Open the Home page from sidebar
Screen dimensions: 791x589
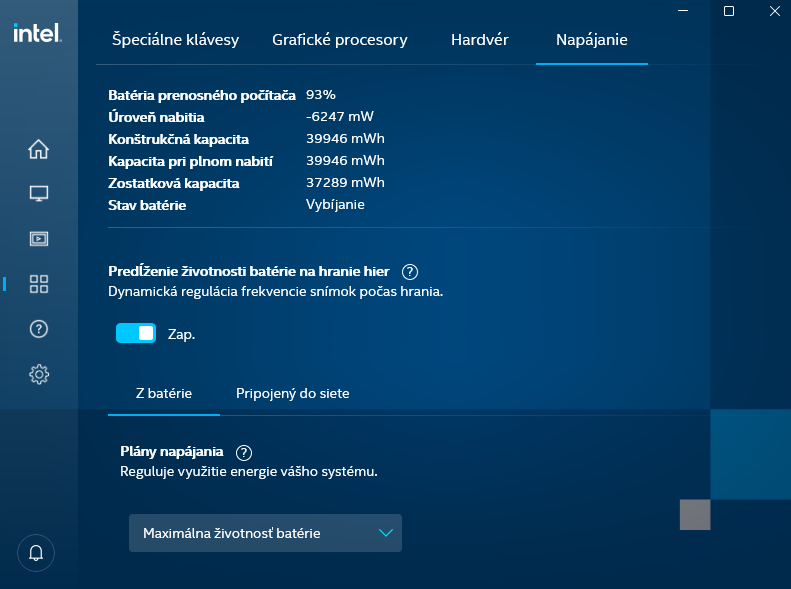tap(38, 149)
